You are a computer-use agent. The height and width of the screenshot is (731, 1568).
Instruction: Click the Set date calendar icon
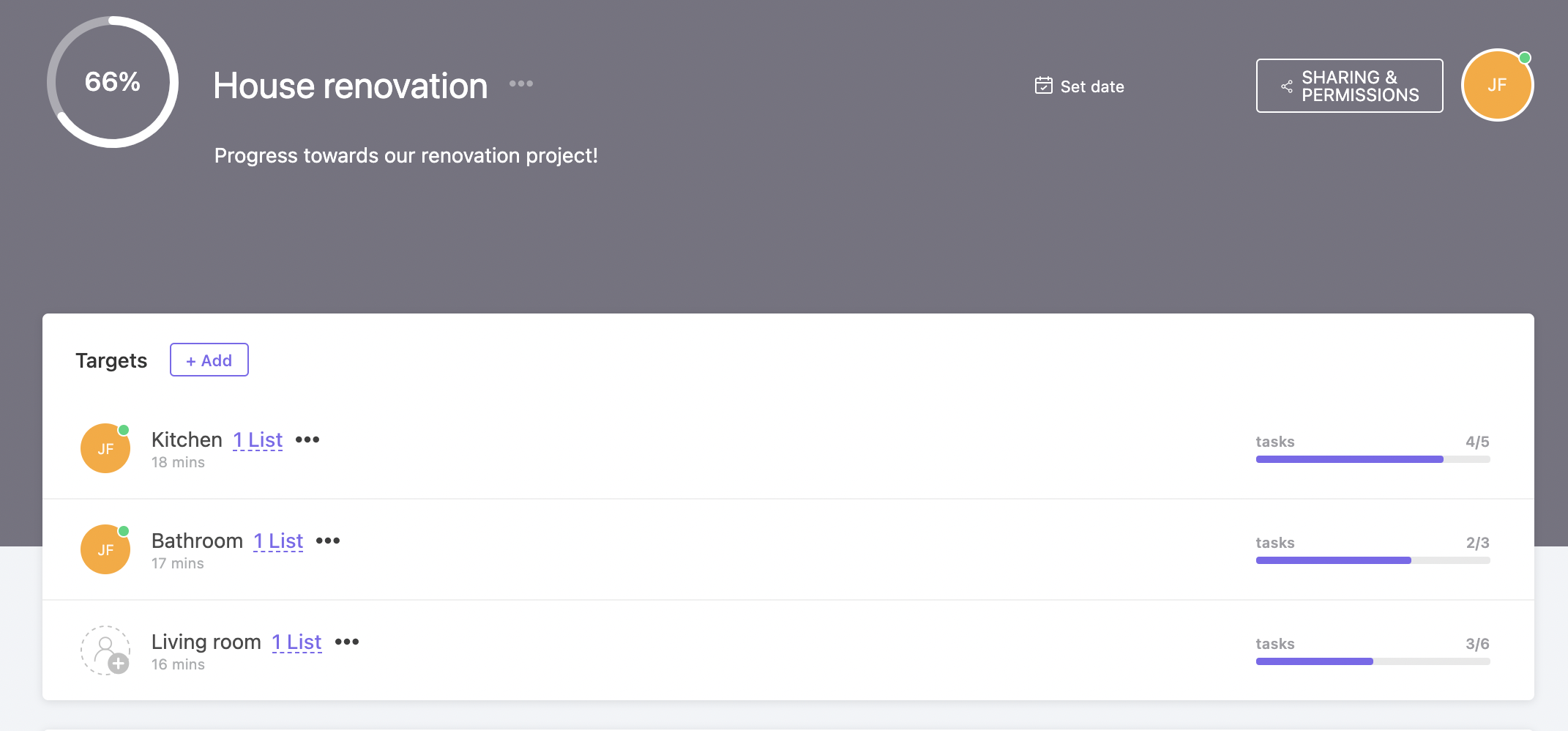coord(1043,86)
